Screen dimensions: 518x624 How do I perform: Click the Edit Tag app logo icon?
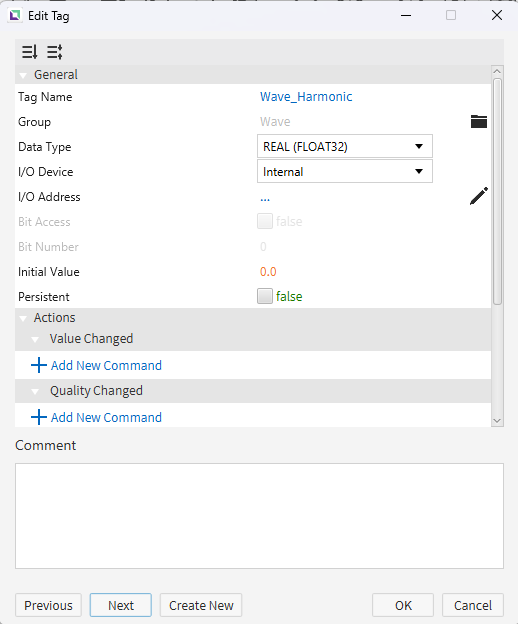pos(15,16)
